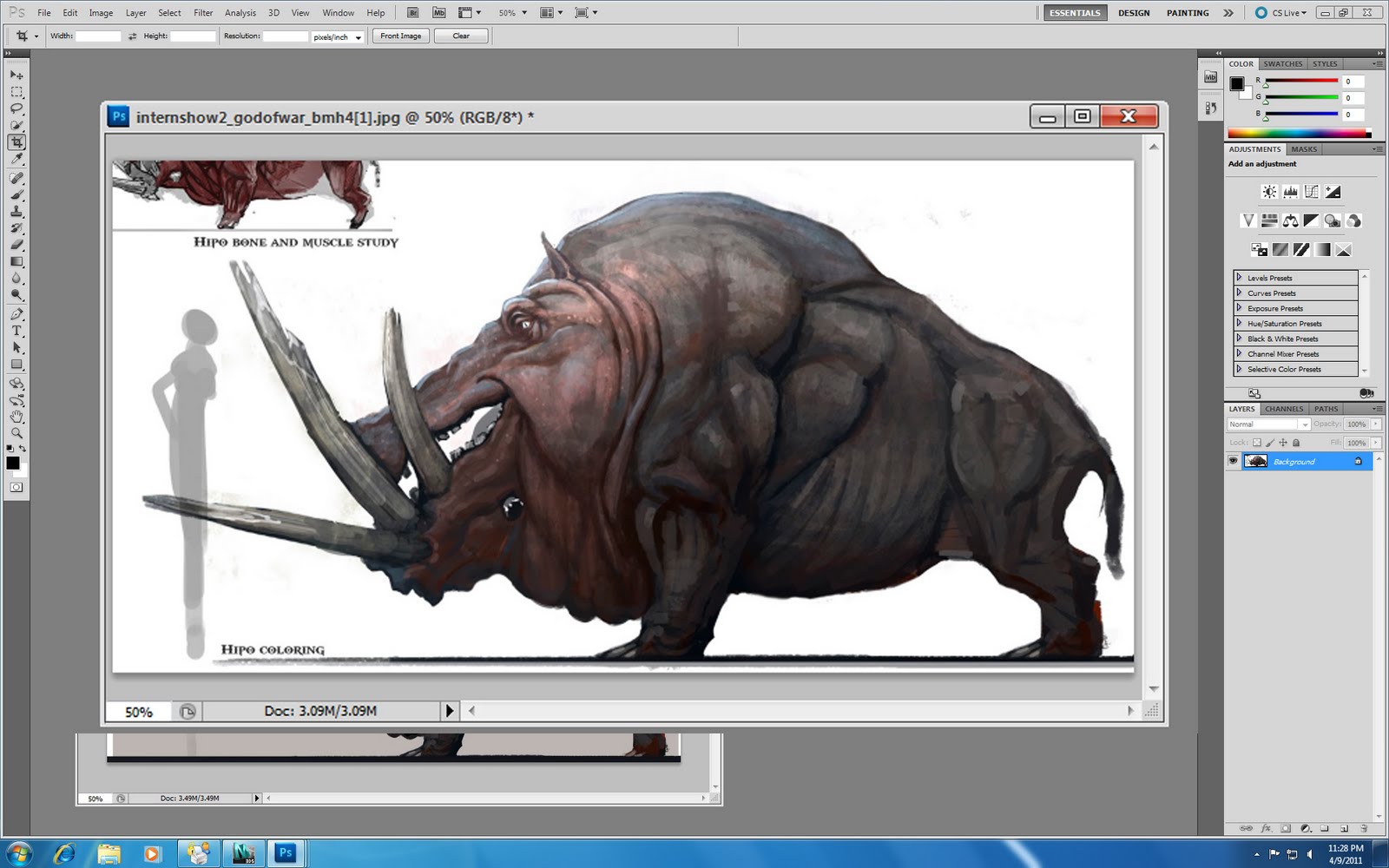
Task: Switch to the Painting workspace
Action: [x=1188, y=13]
